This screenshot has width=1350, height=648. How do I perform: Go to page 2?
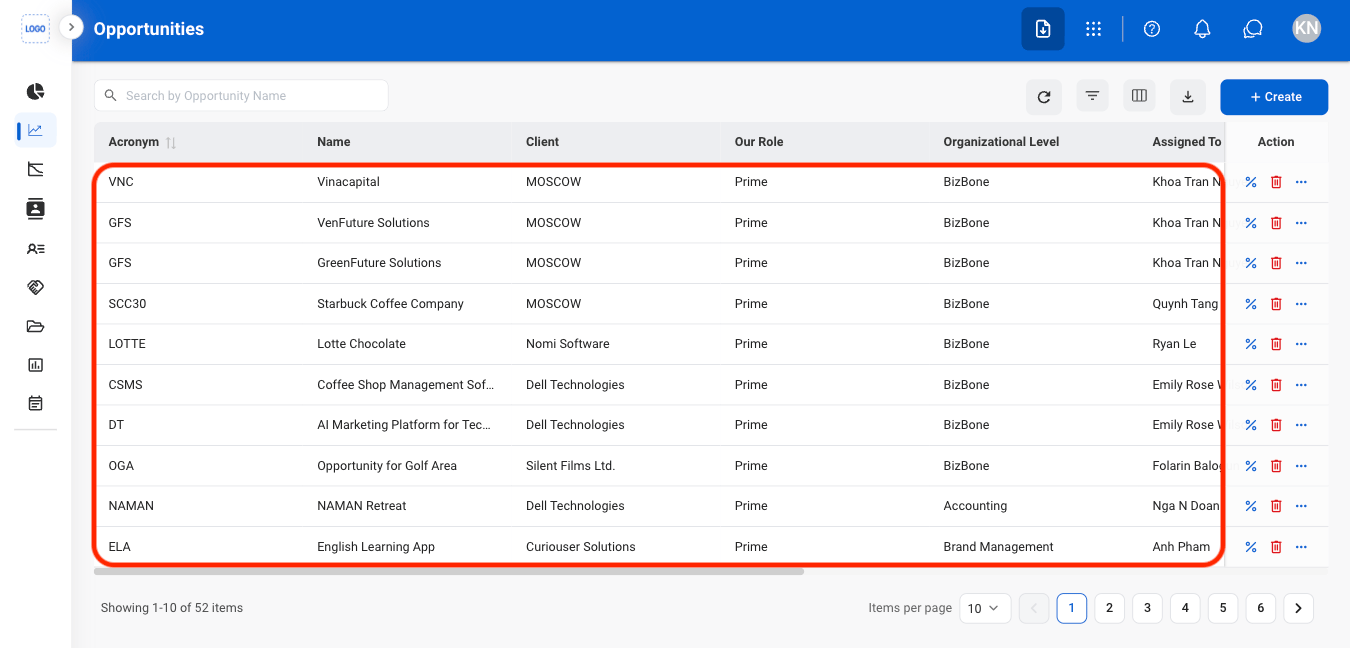click(1109, 608)
